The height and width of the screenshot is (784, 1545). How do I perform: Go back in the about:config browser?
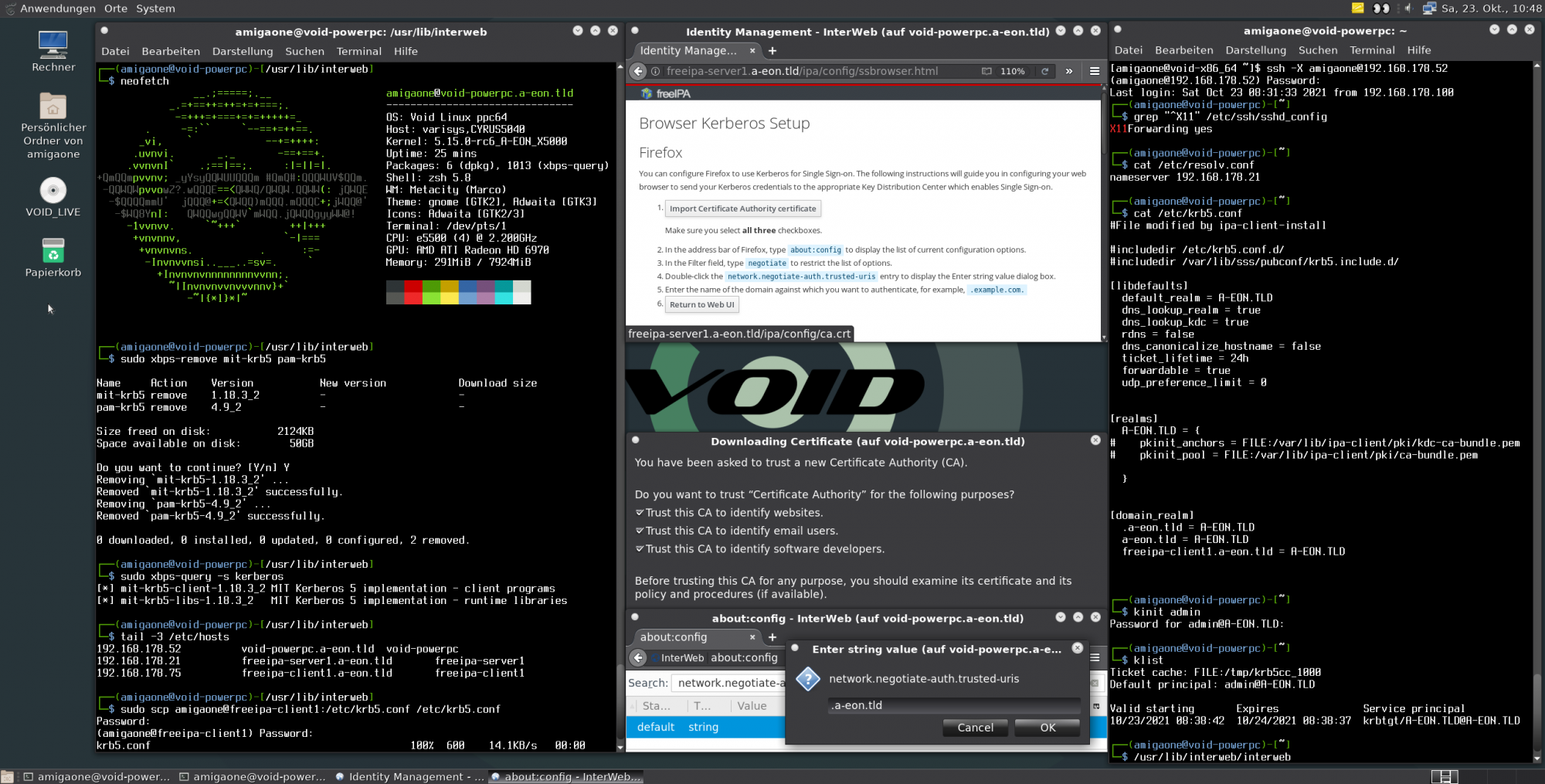[x=638, y=658]
